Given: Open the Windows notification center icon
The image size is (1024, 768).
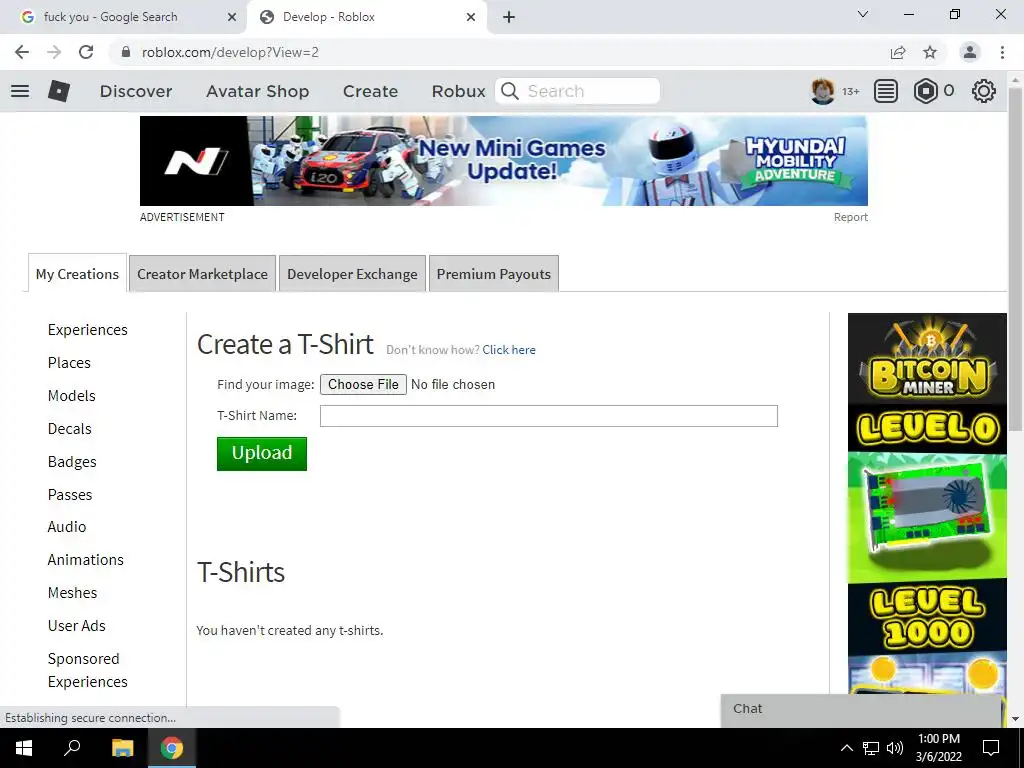Looking at the screenshot, I should [991, 748].
